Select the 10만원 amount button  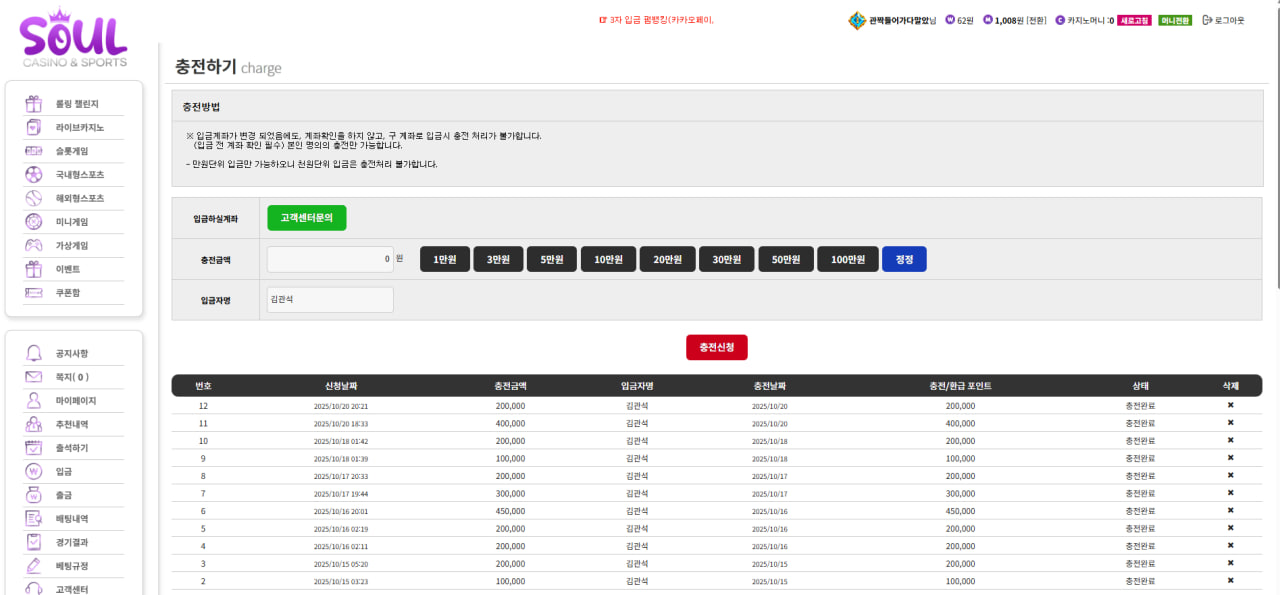click(x=608, y=259)
